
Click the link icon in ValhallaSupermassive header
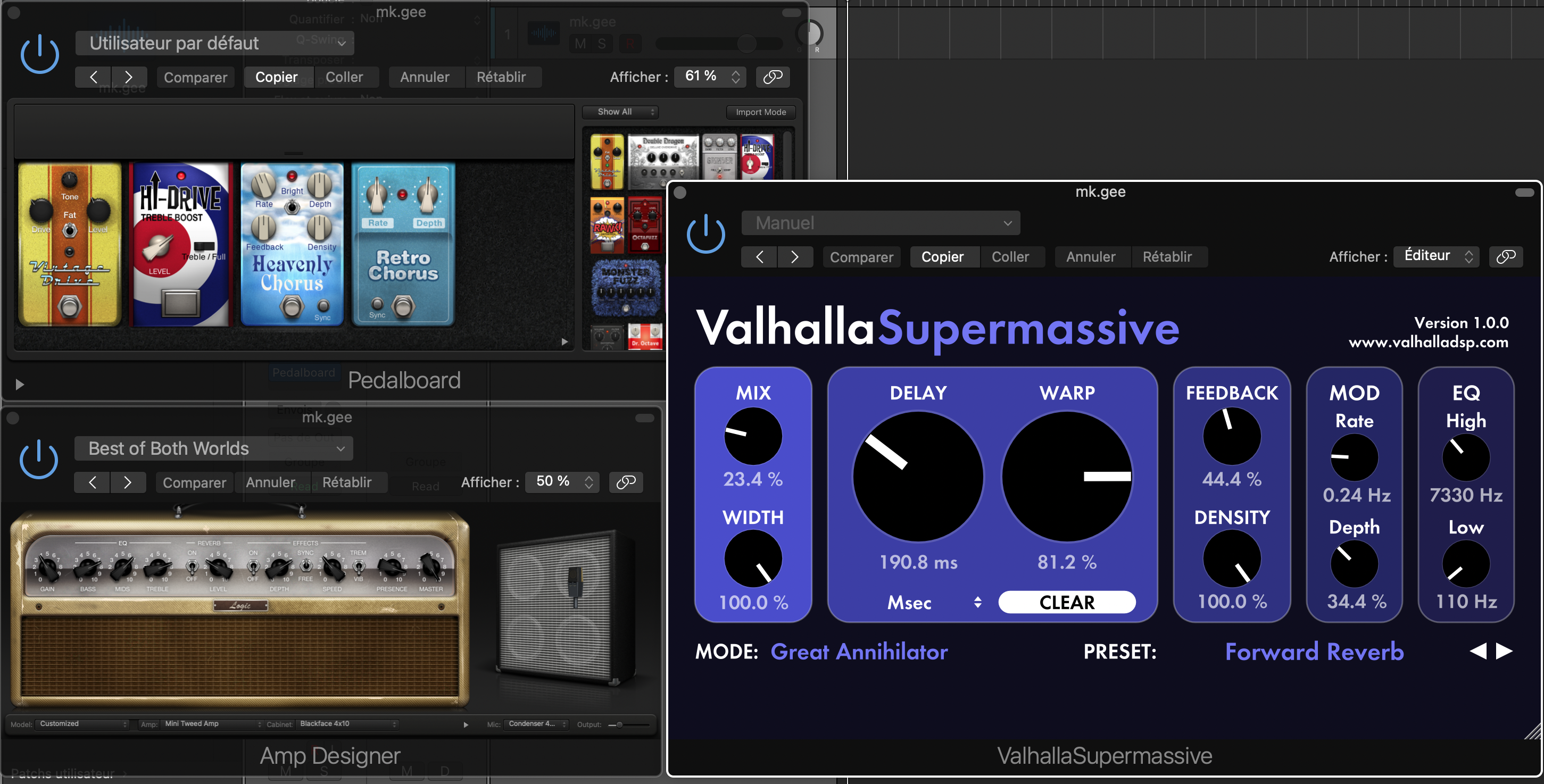[x=1506, y=256]
